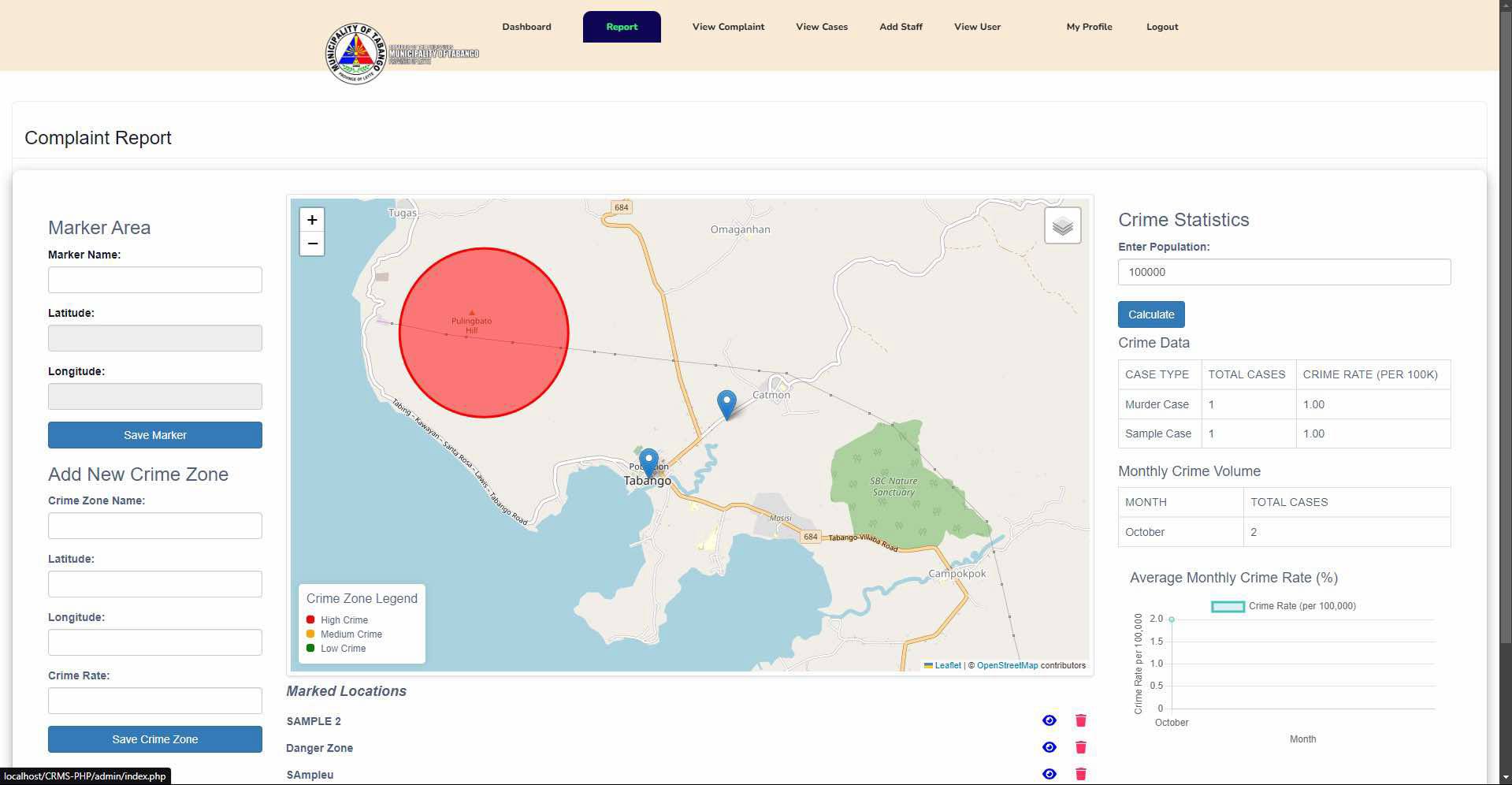Viewport: 1512px width, 785px height.
Task: Click the Crime Zone Latitude field
Action: [x=155, y=584]
